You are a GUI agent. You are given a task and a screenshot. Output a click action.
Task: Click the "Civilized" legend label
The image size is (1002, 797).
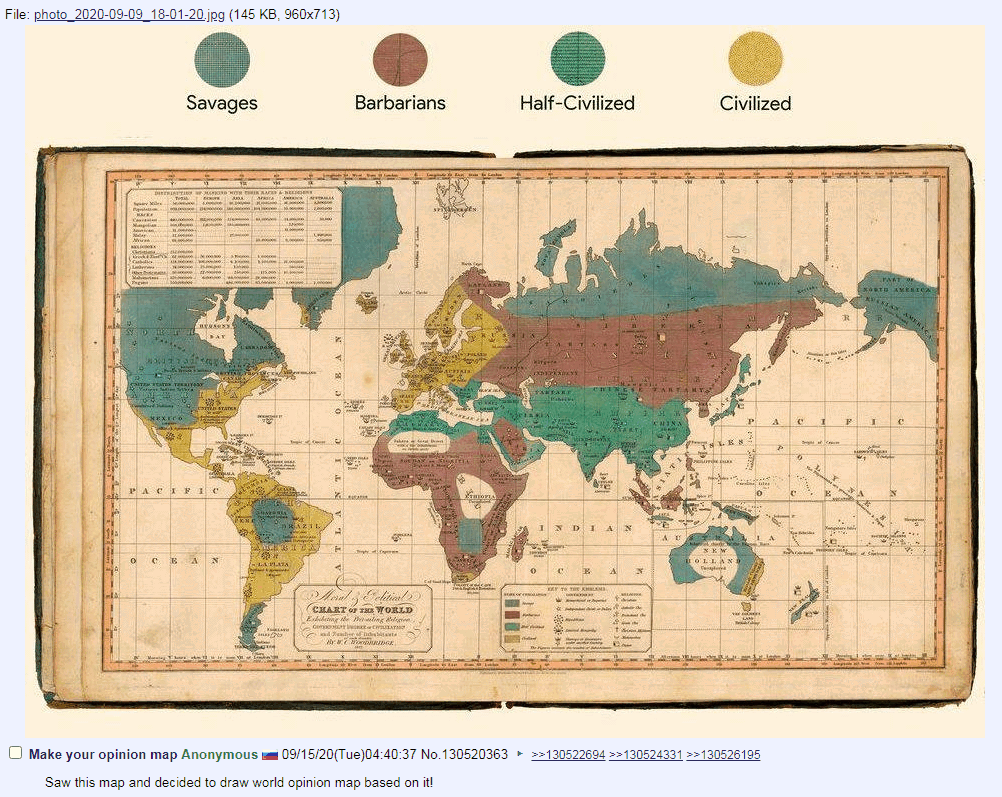[x=755, y=103]
